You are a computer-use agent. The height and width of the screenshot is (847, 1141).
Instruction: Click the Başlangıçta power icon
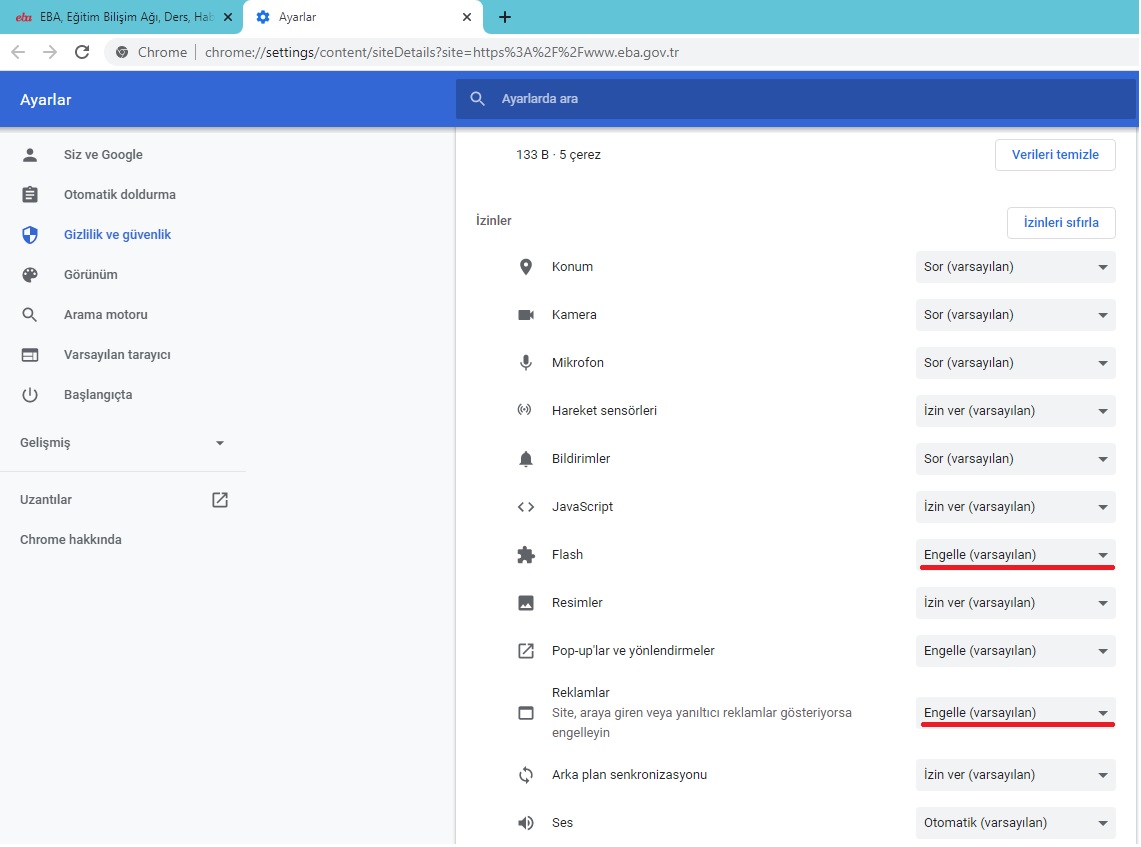click(30, 395)
